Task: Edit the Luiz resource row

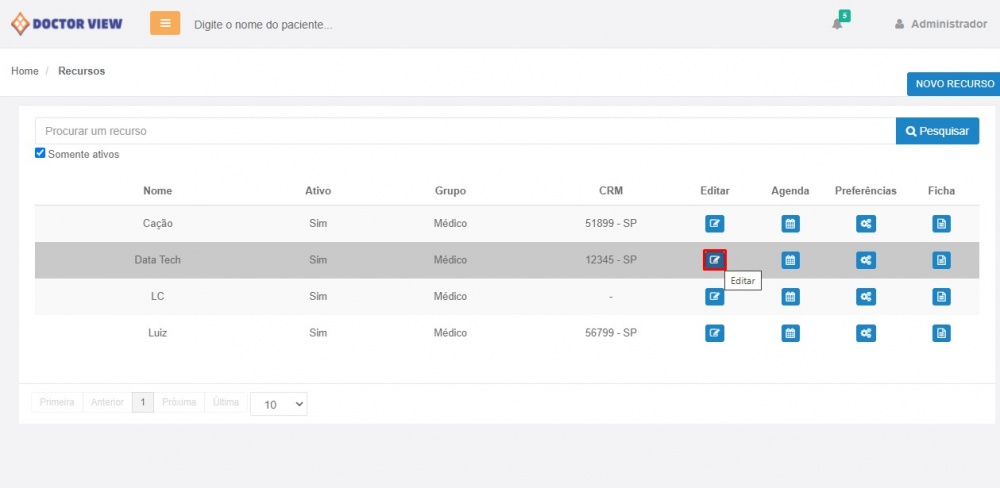Action: coord(714,333)
